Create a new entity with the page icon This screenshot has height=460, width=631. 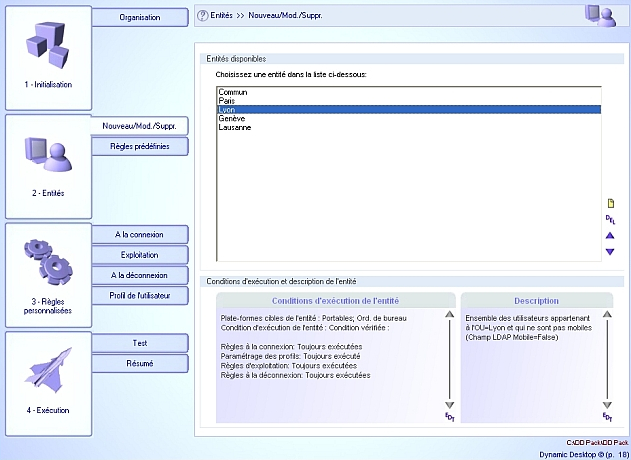tap(610, 203)
